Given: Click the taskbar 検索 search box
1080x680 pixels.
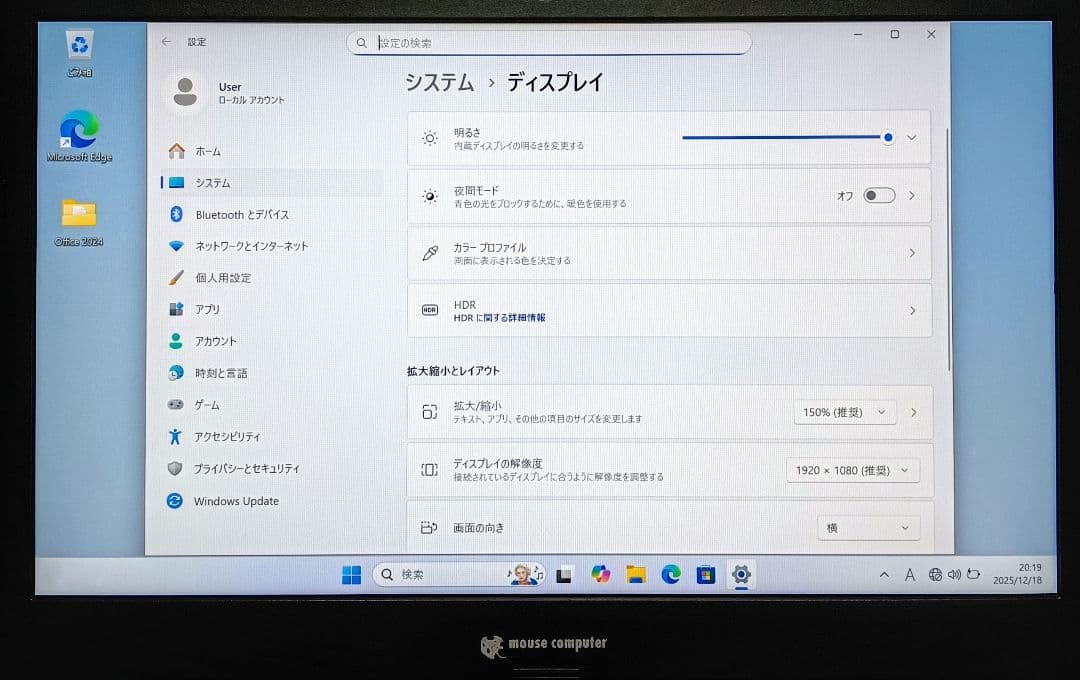Looking at the screenshot, I should (x=459, y=575).
